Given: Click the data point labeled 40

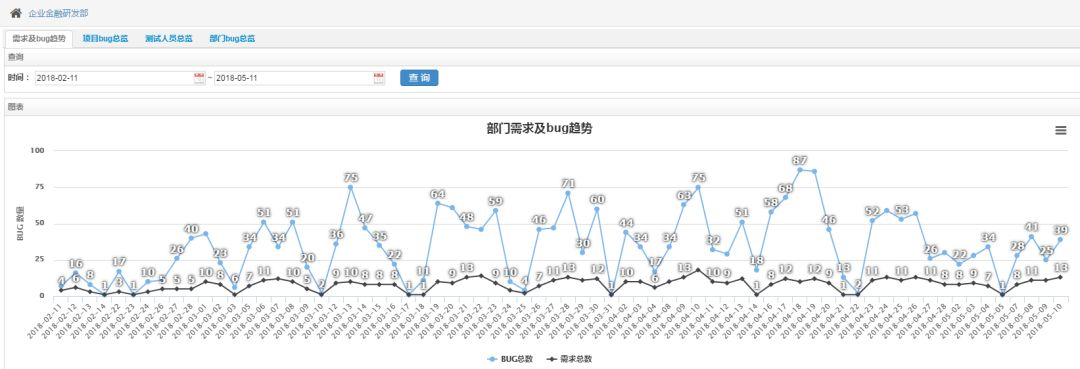Looking at the screenshot, I should (191, 238).
